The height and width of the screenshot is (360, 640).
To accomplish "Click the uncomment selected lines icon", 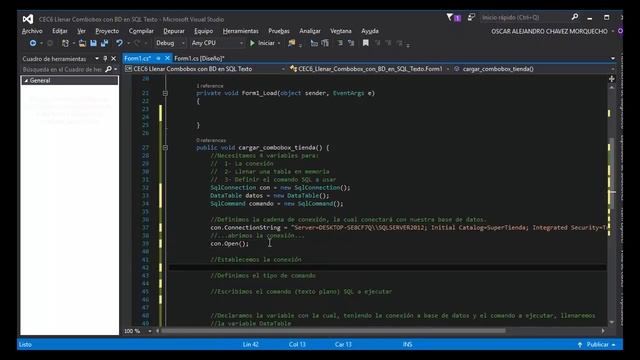I will [325, 43].
